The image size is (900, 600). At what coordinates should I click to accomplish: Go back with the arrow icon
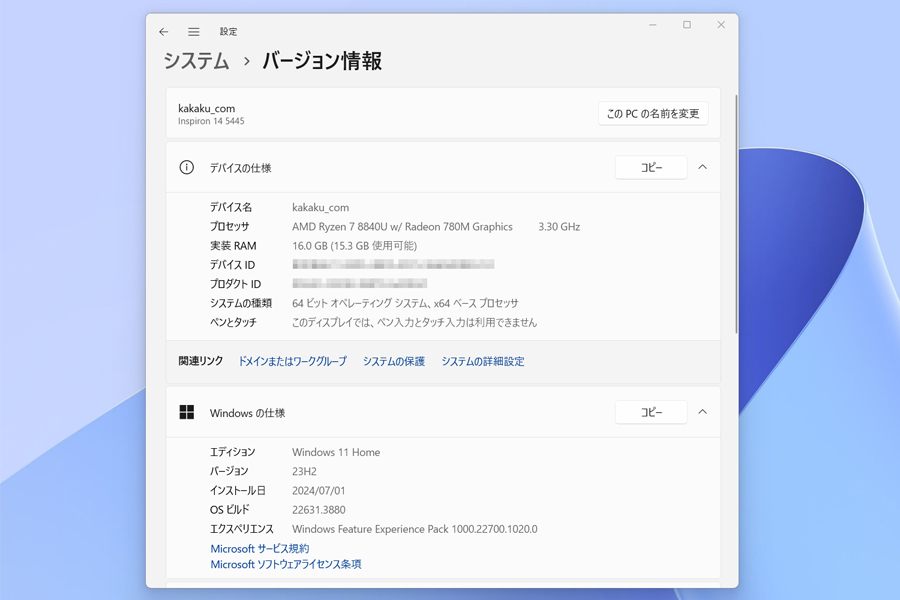coord(164,32)
